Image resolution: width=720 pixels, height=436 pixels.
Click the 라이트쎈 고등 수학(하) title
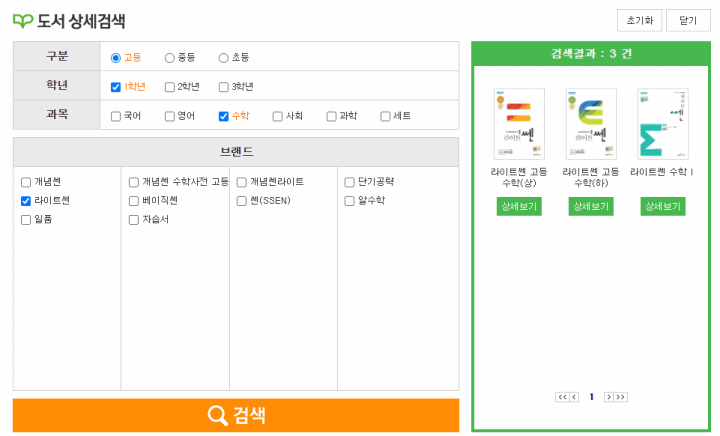[x=591, y=177]
